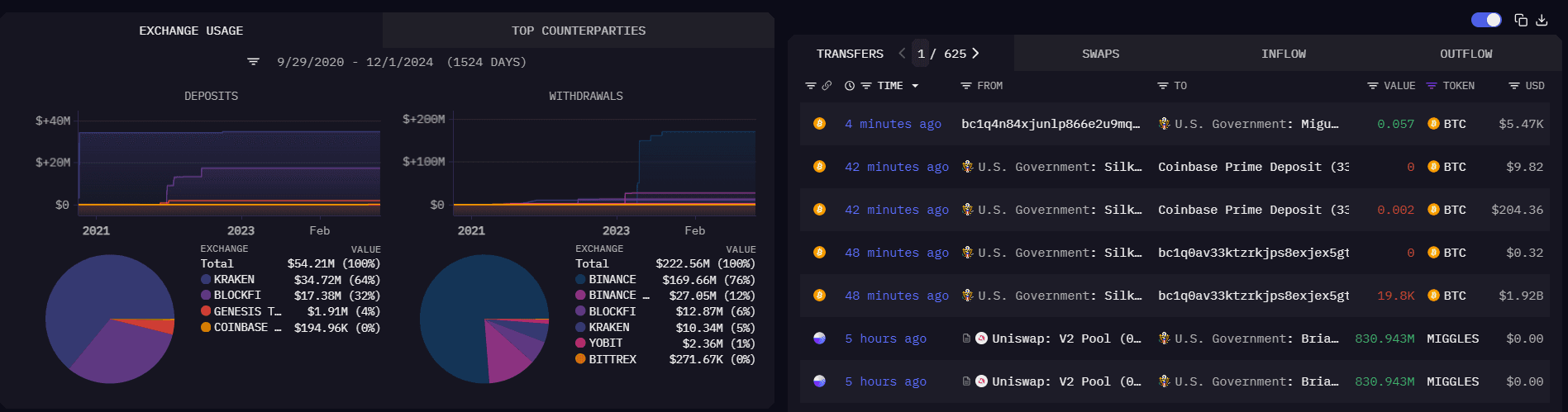Viewport: 1568px width, 412px height.
Task: Open the VALUE column filter icon
Action: coord(1373,86)
